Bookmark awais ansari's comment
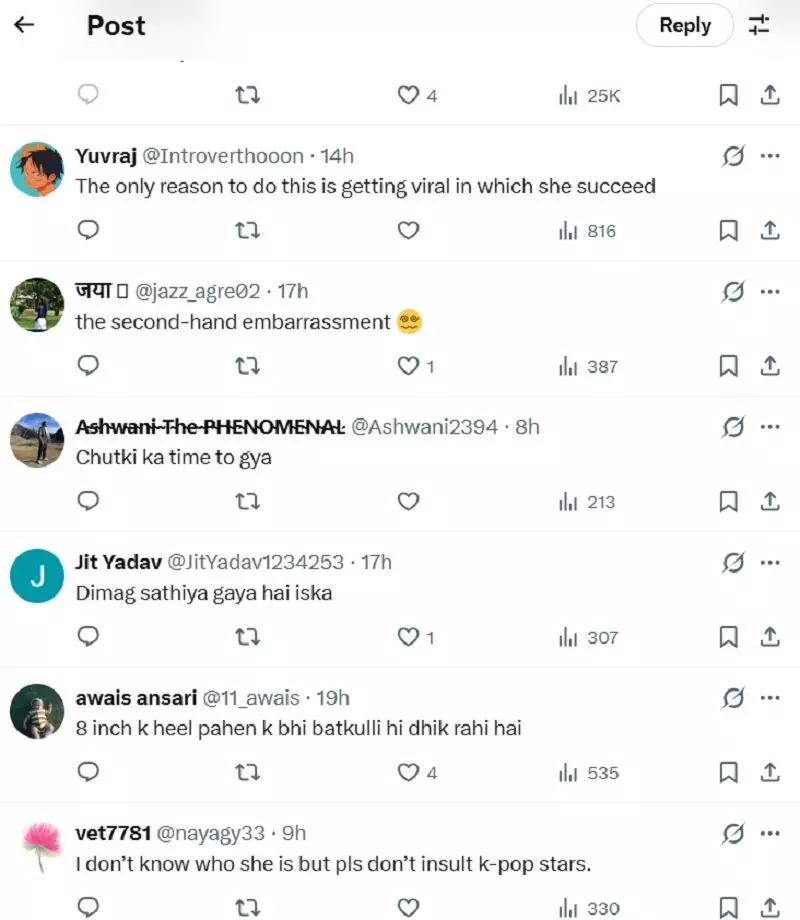The width and height of the screenshot is (800, 920). click(729, 773)
